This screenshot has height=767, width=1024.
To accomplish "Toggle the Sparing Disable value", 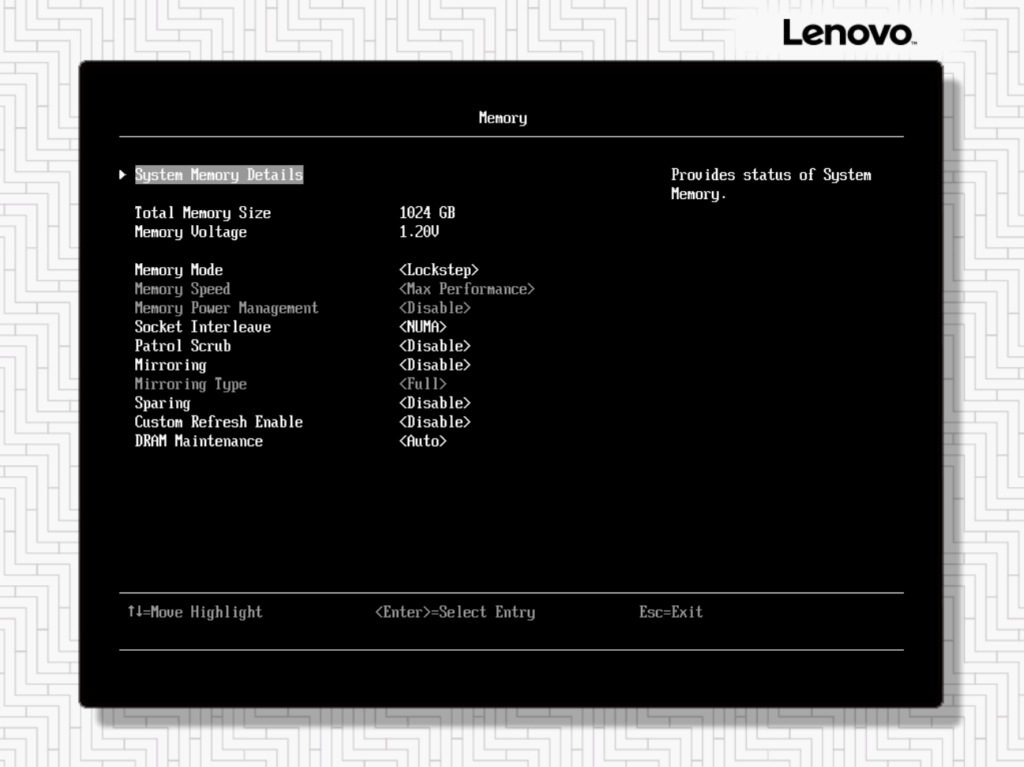I will [x=434, y=403].
